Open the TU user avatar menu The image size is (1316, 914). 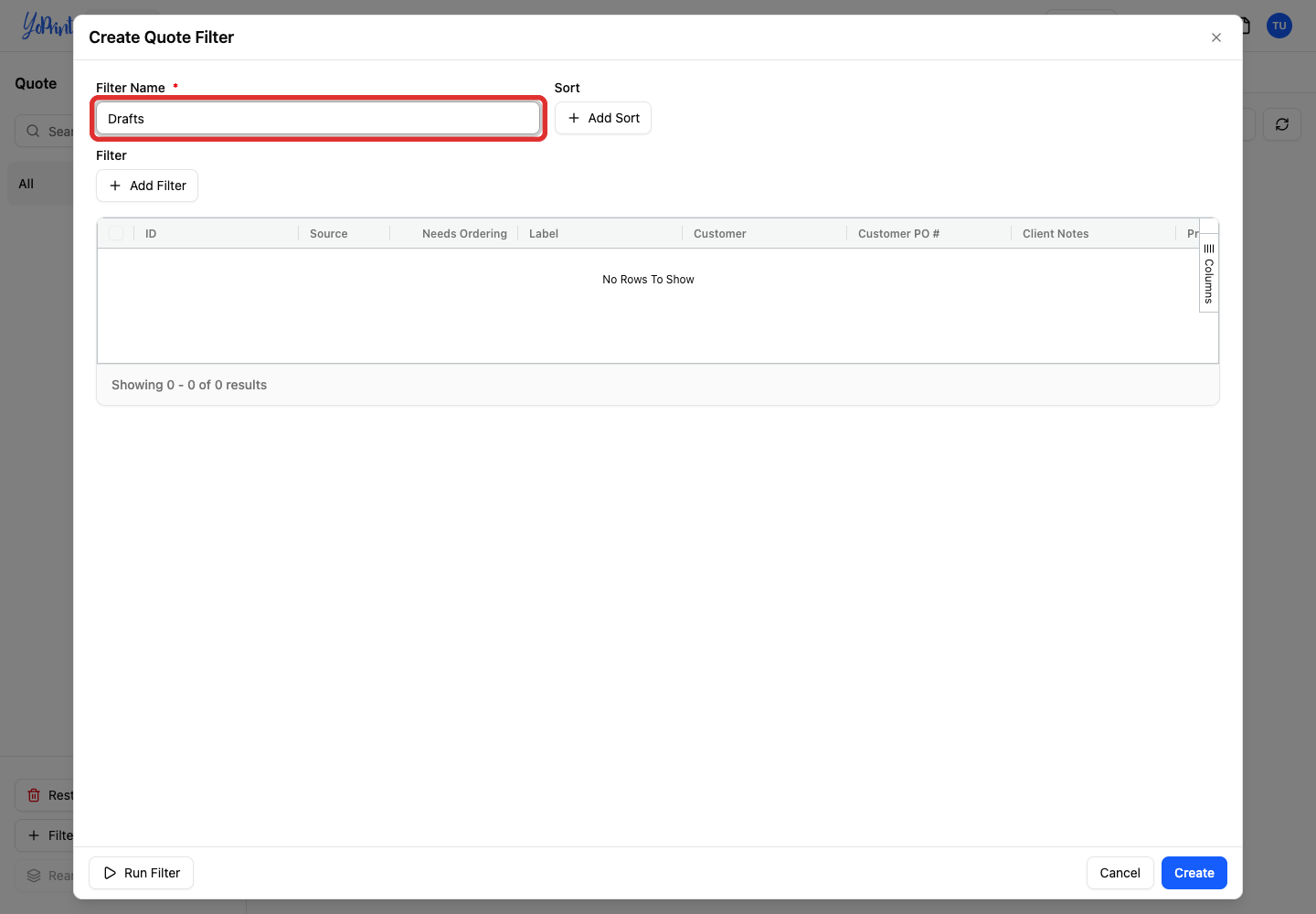coord(1279,26)
